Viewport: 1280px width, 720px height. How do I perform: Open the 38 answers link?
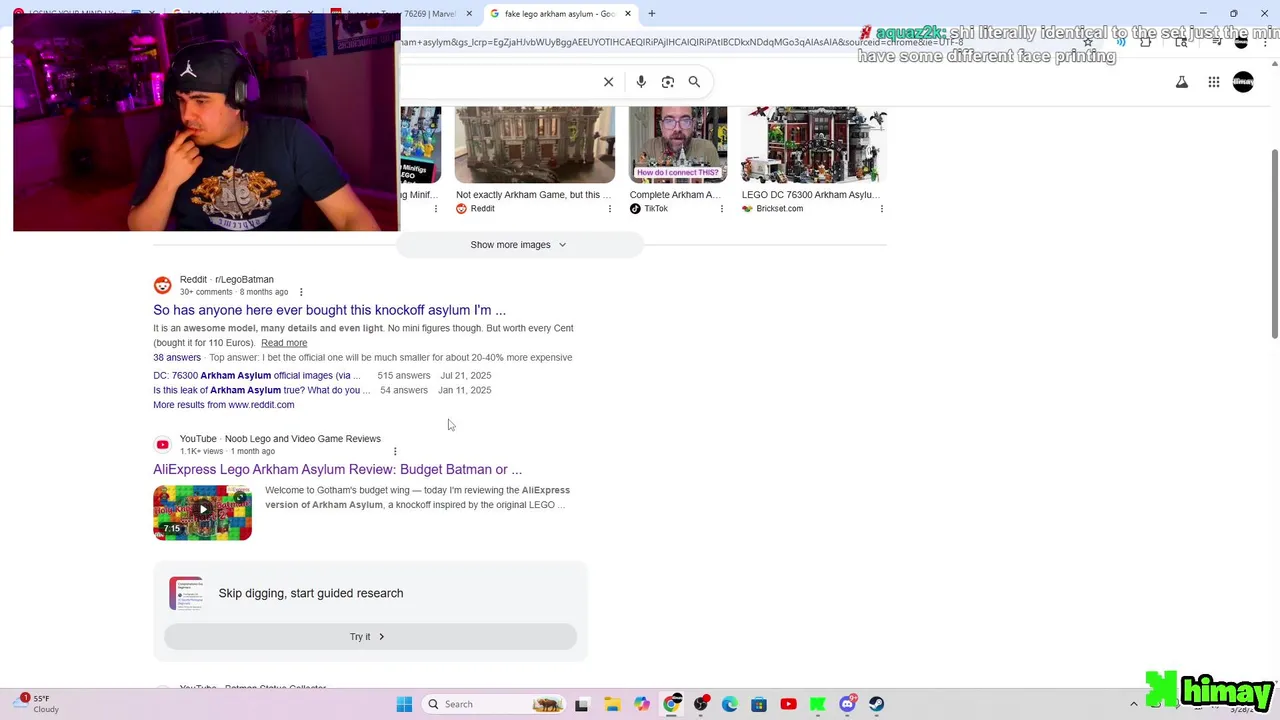tap(177, 358)
